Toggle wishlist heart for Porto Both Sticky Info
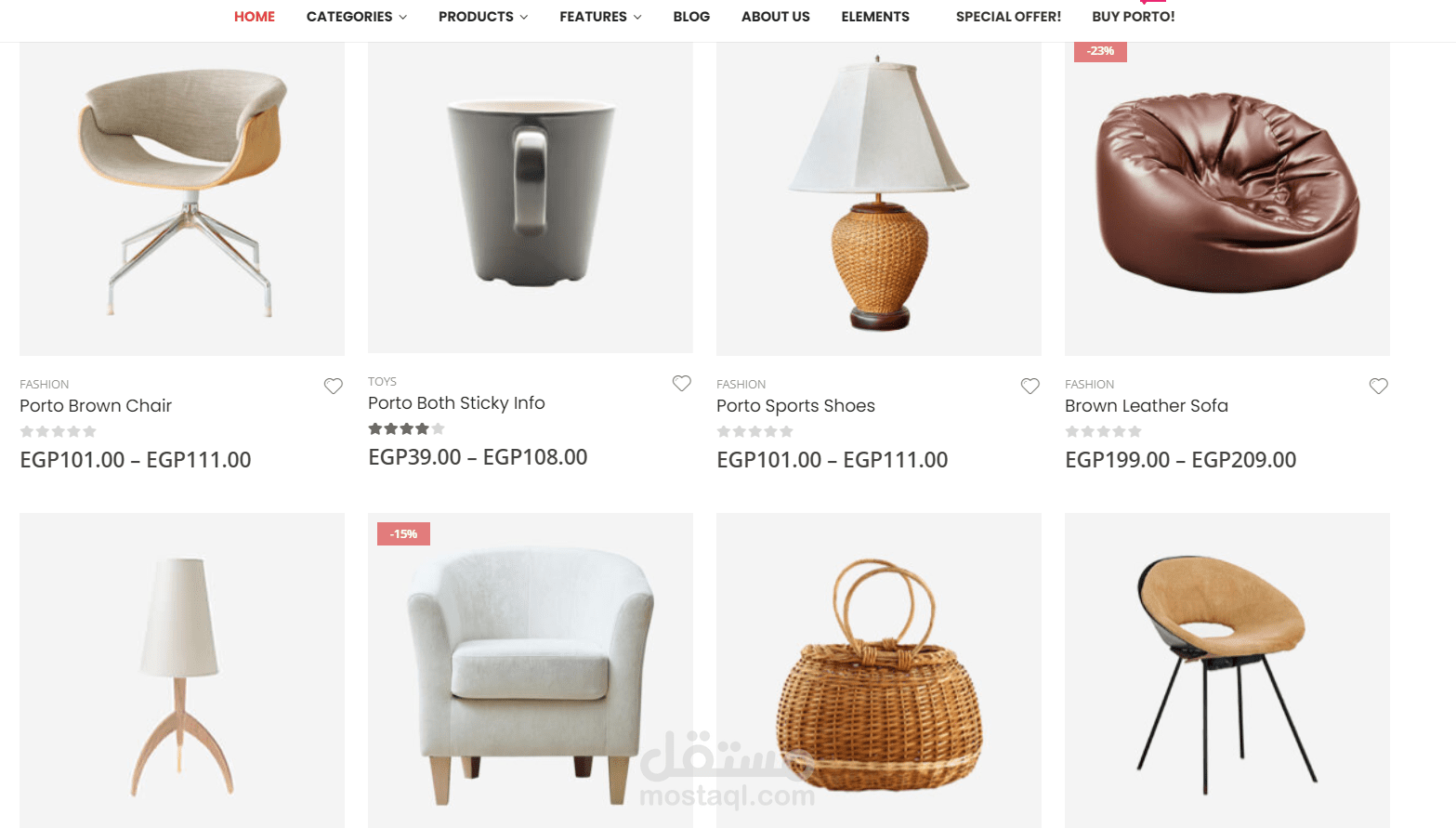The height and width of the screenshot is (828, 1456). pyautogui.click(x=682, y=383)
